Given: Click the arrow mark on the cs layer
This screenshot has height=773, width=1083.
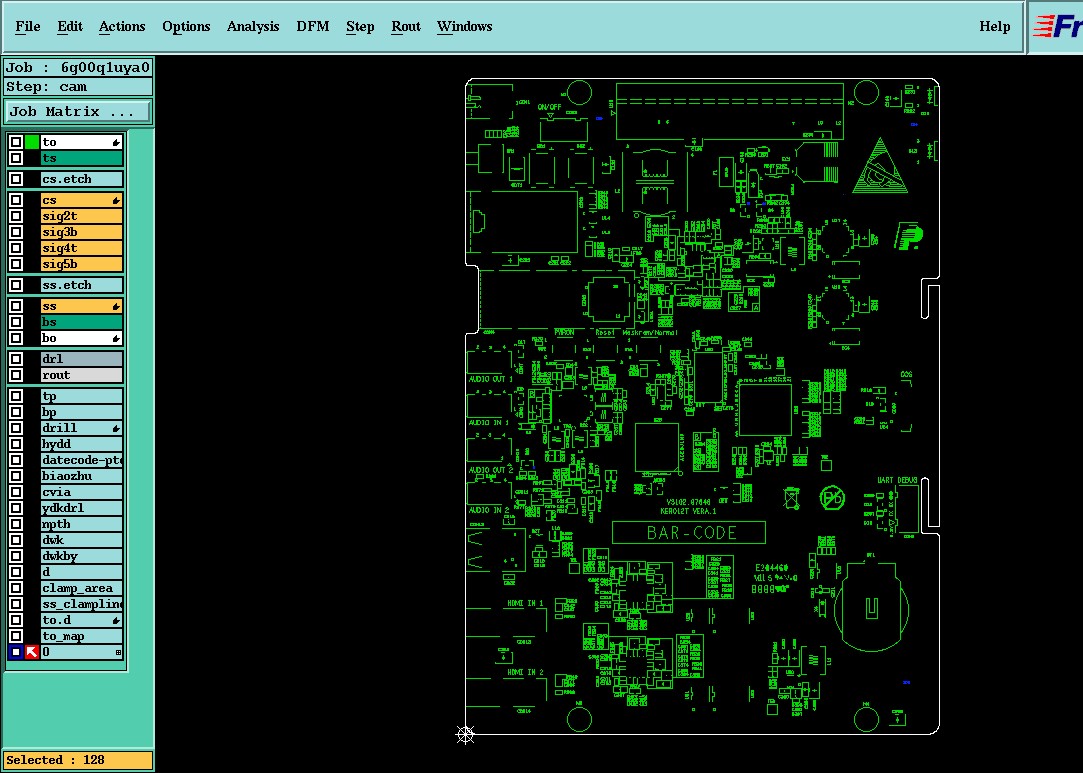Looking at the screenshot, I should pos(116,201).
